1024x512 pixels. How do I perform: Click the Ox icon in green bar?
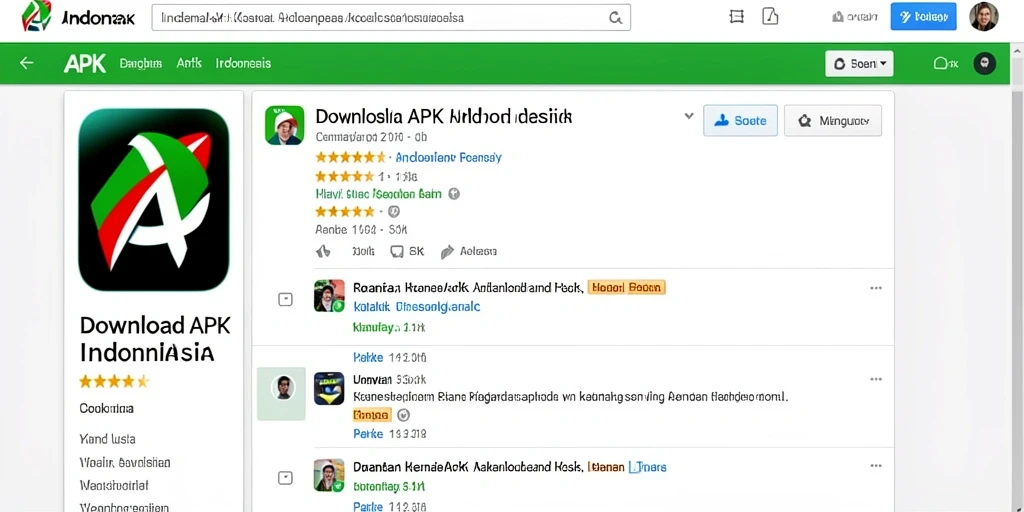click(x=946, y=63)
